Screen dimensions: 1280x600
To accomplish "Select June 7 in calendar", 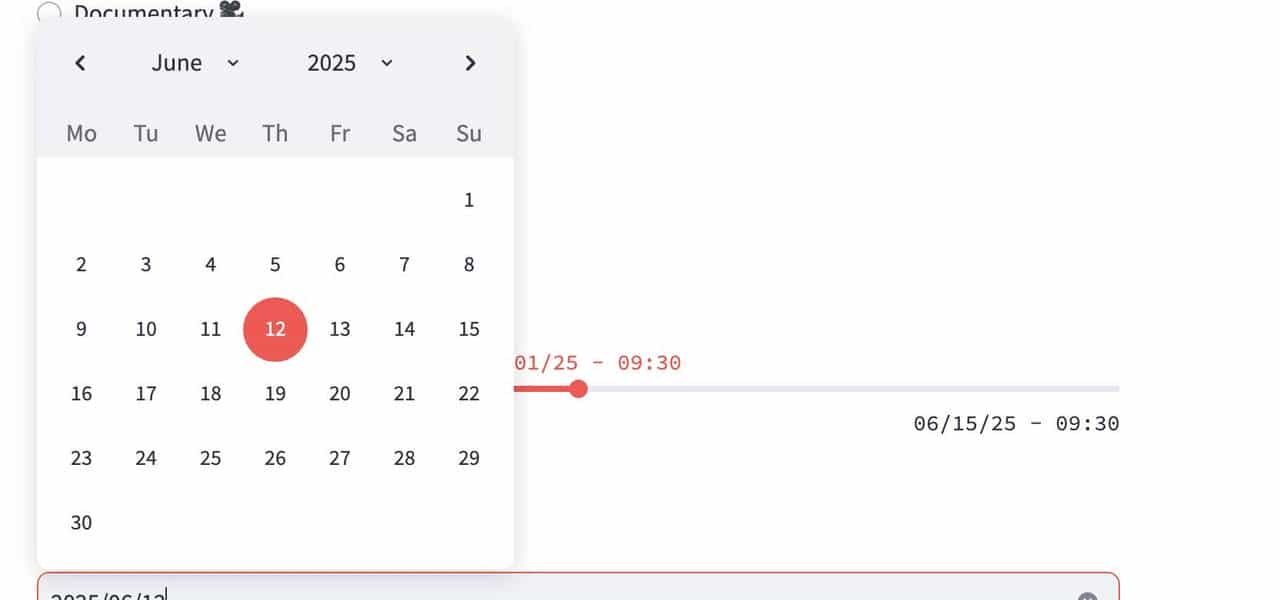I will (x=404, y=265).
